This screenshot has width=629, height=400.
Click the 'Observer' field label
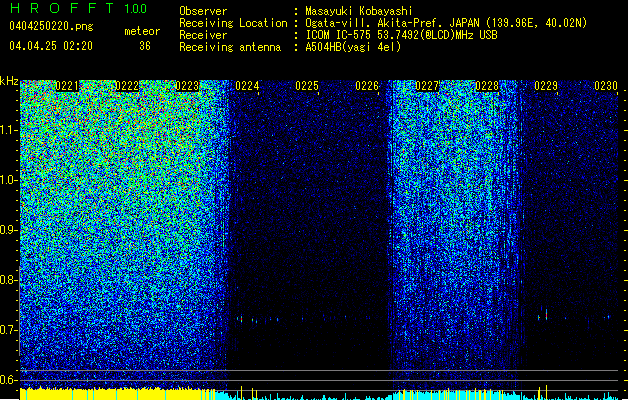203,11
